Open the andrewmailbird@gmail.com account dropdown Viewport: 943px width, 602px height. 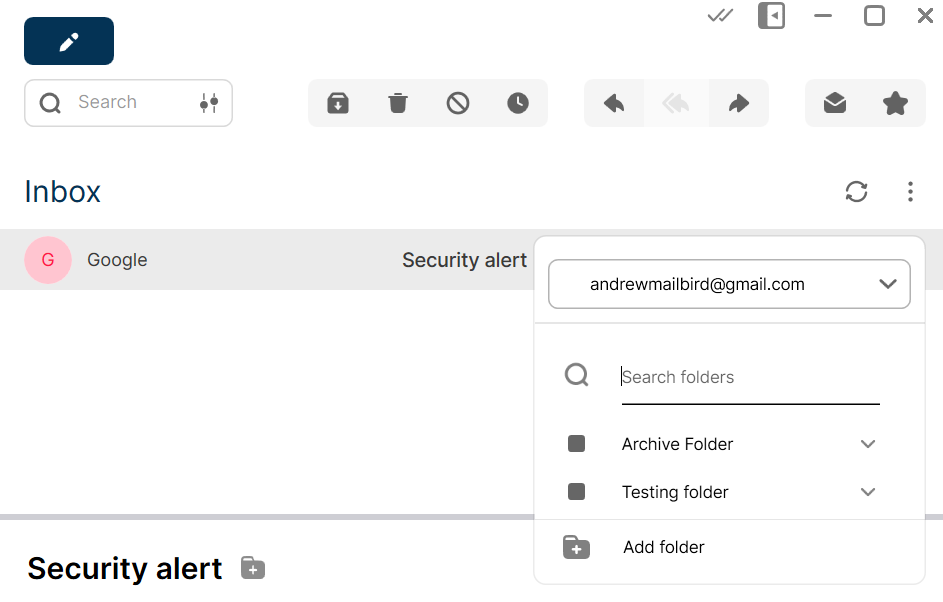pos(730,284)
